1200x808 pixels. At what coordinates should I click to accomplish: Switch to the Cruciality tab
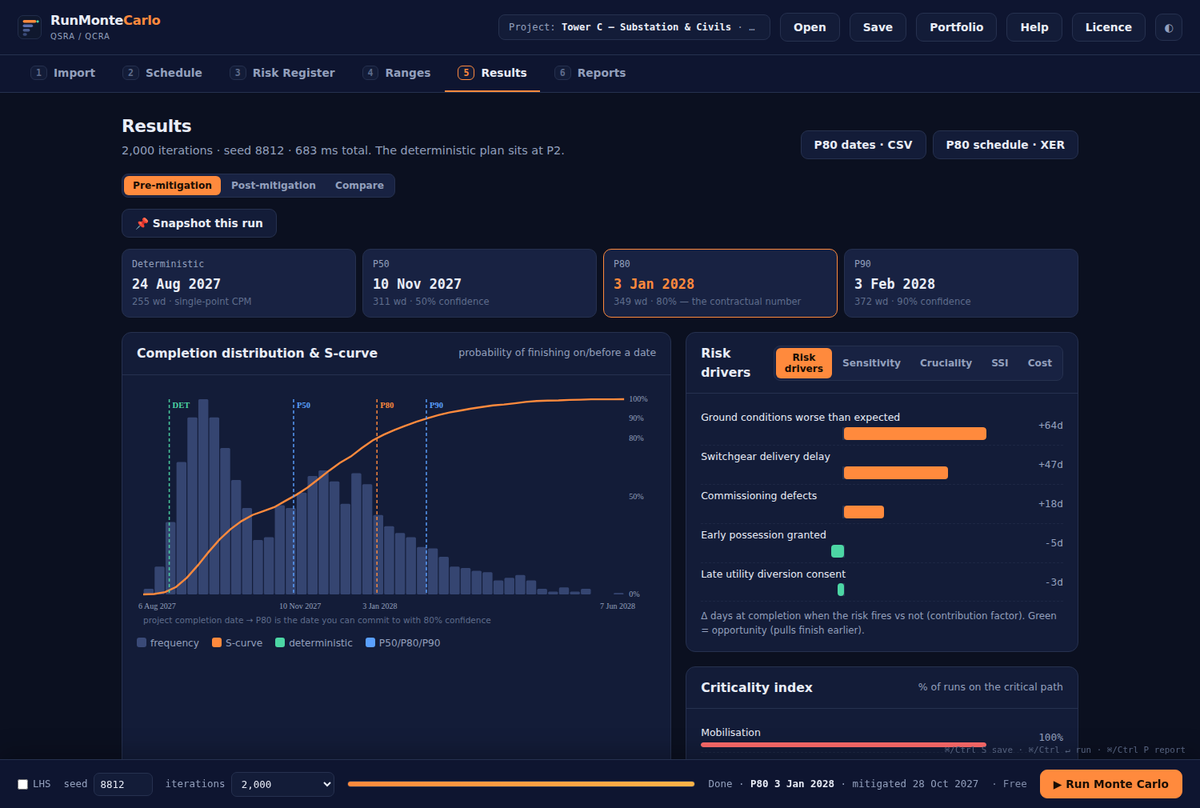click(x=946, y=363)
